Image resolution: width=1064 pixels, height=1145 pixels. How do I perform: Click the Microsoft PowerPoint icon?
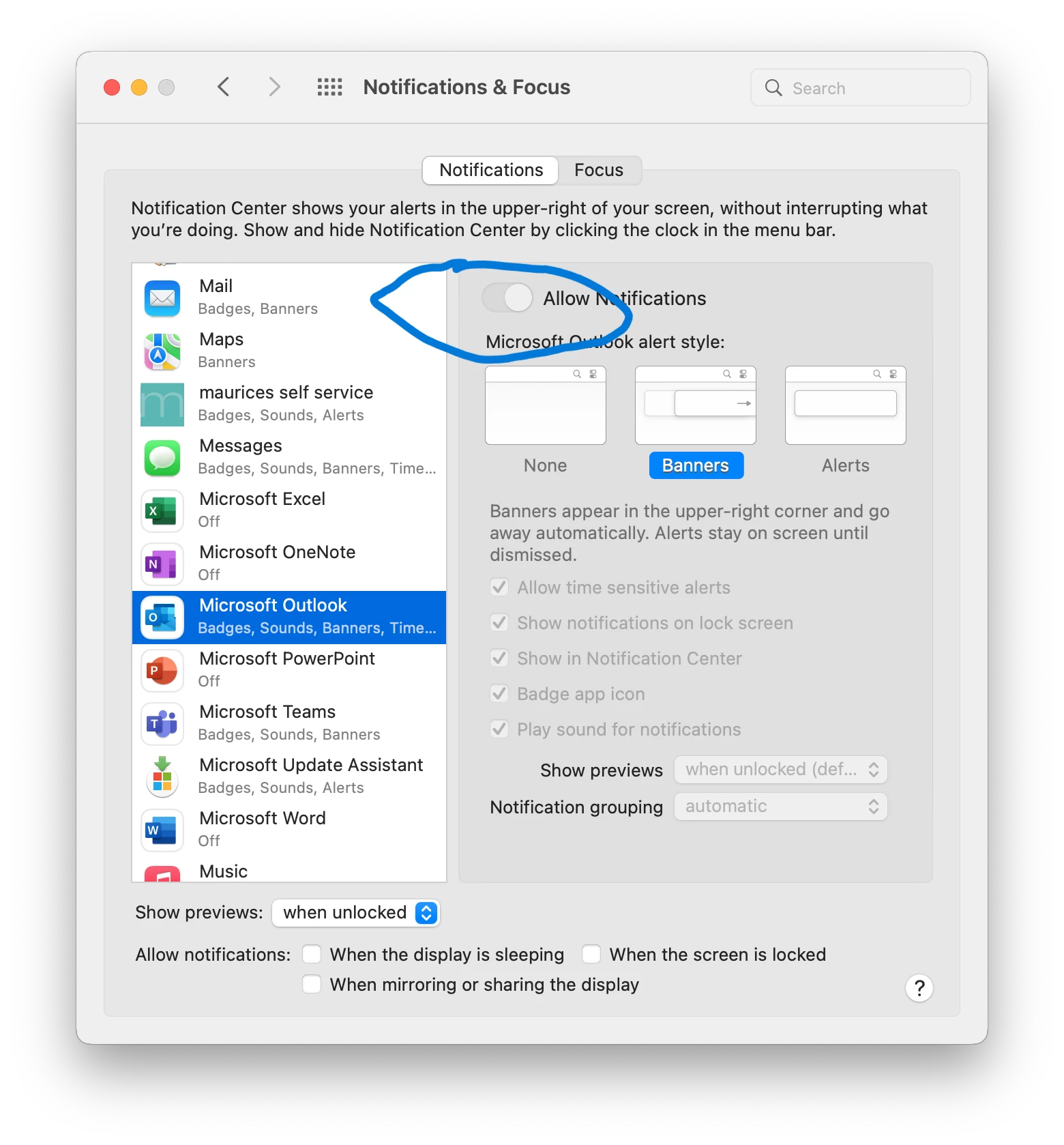point(162,671)
